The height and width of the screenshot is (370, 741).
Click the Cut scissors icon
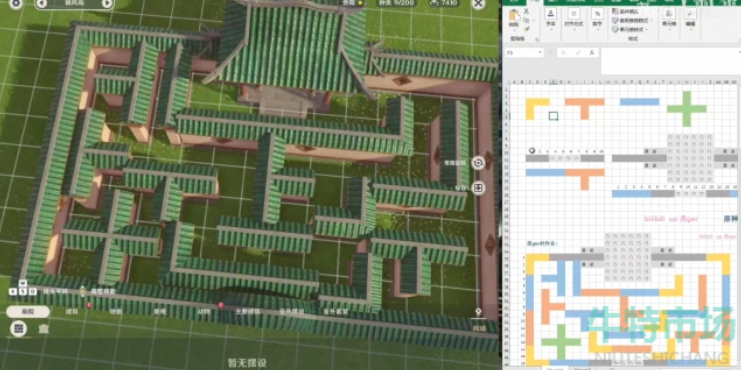coord(526,12)
